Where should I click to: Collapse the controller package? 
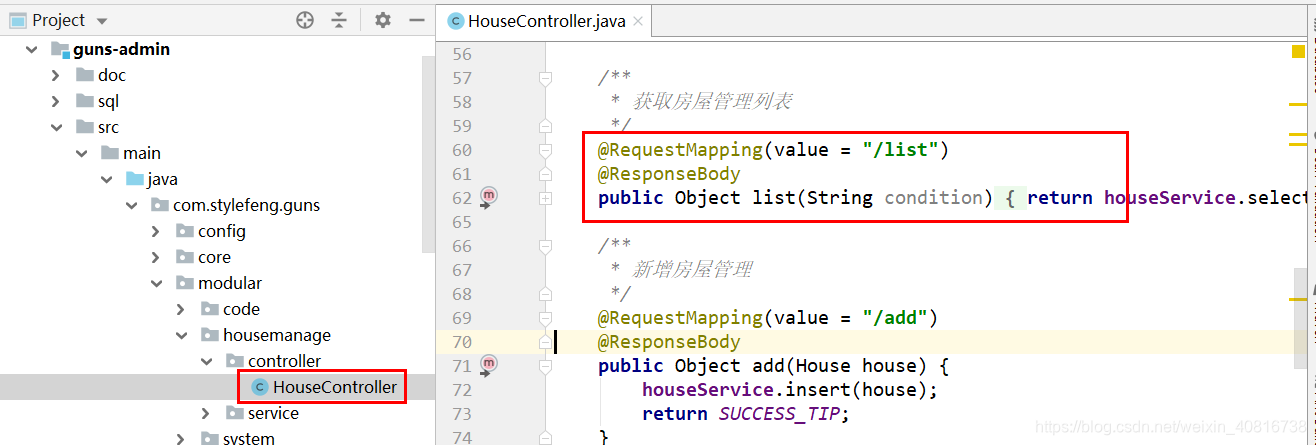206,361
